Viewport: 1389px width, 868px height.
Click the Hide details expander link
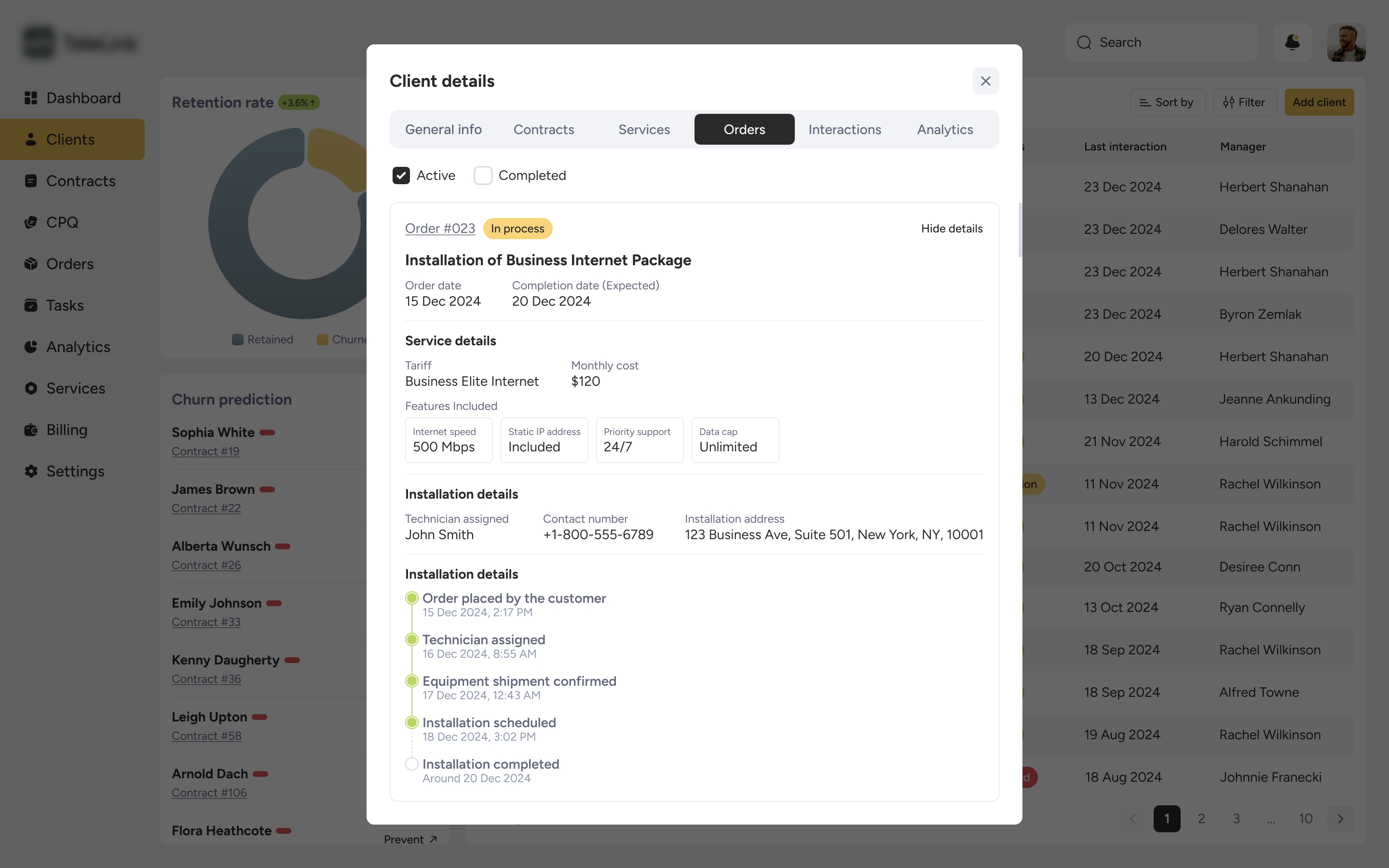pyautogui.click(x=952, y=229)
